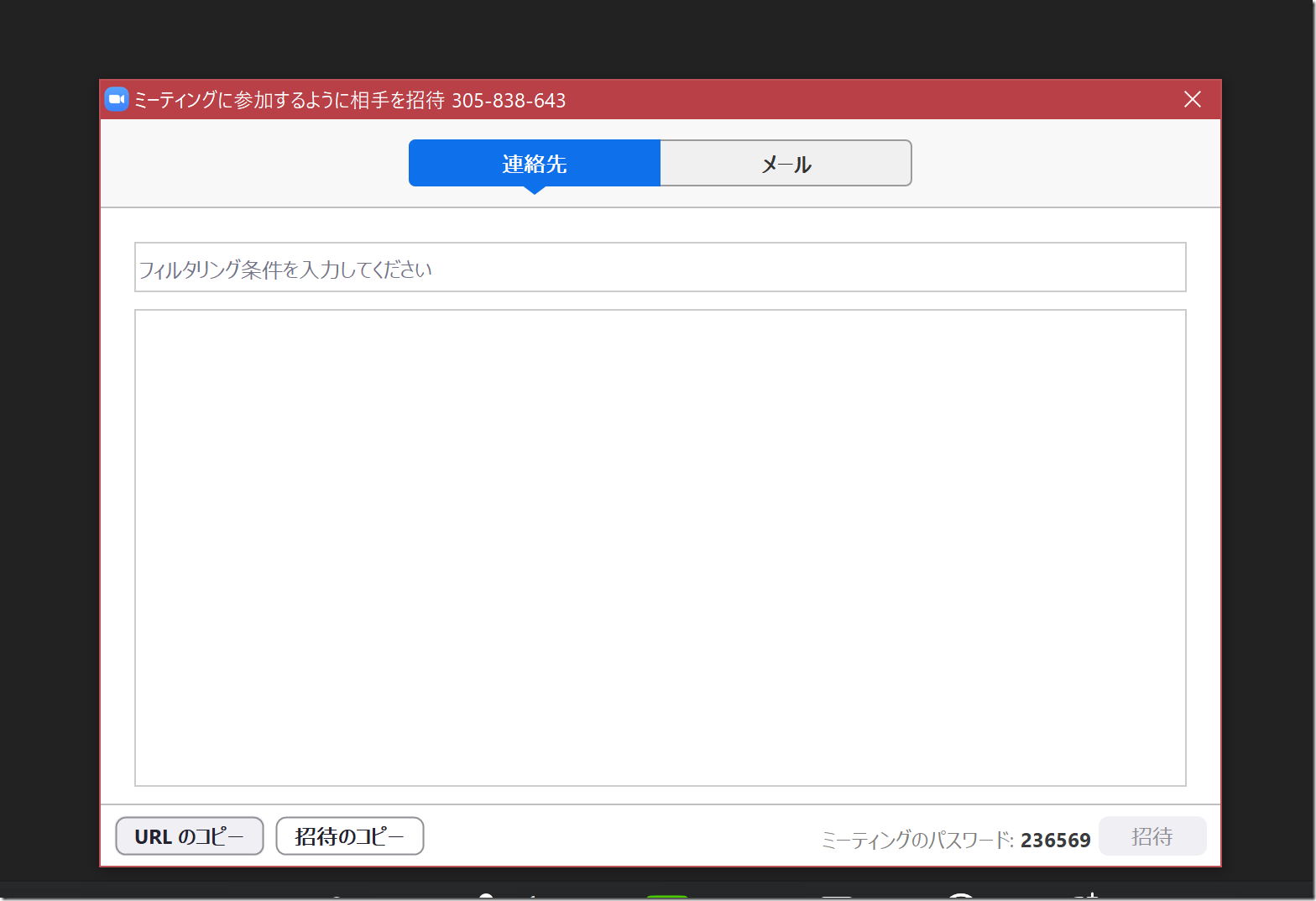Switch to the 連絡先 tab
Image resolution: width=1316 pixels, height=901 pixels.
[535, 163]
